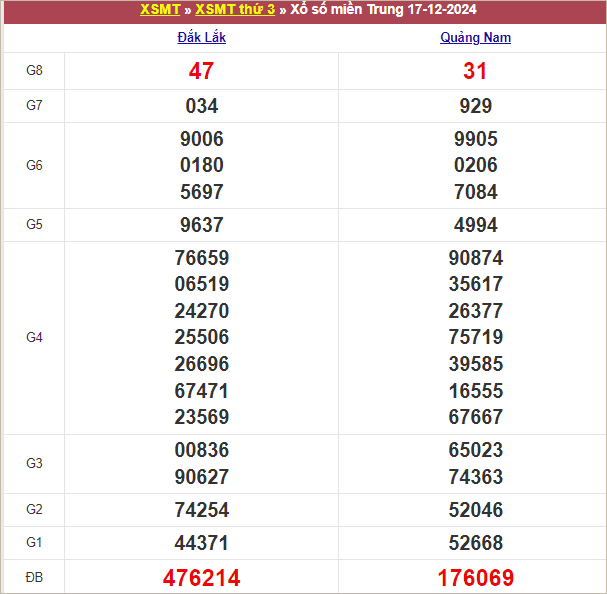Click G6 result 9905
The image size is (607, 594).
coord(475,139)
